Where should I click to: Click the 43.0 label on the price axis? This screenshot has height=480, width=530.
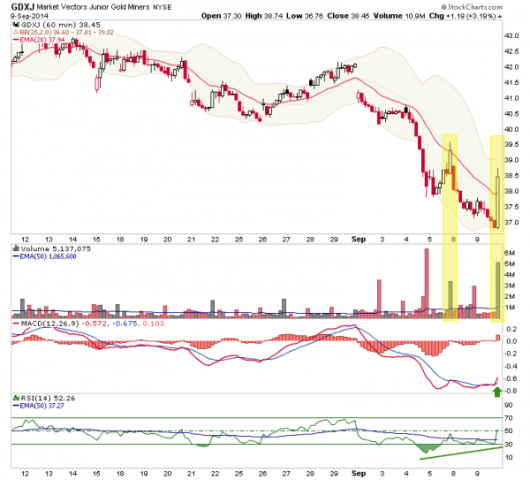tap(511, 36)
